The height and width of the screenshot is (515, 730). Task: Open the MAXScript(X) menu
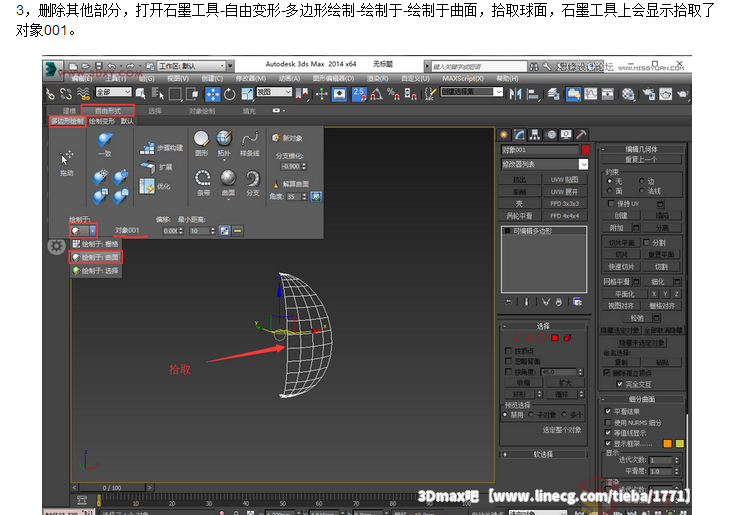(463, 79)
